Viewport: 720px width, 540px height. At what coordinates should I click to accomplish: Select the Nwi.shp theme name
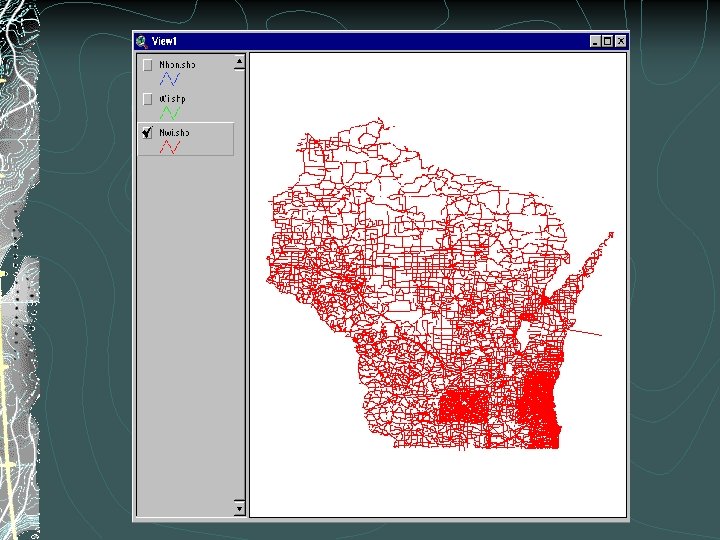coord(174,133)
